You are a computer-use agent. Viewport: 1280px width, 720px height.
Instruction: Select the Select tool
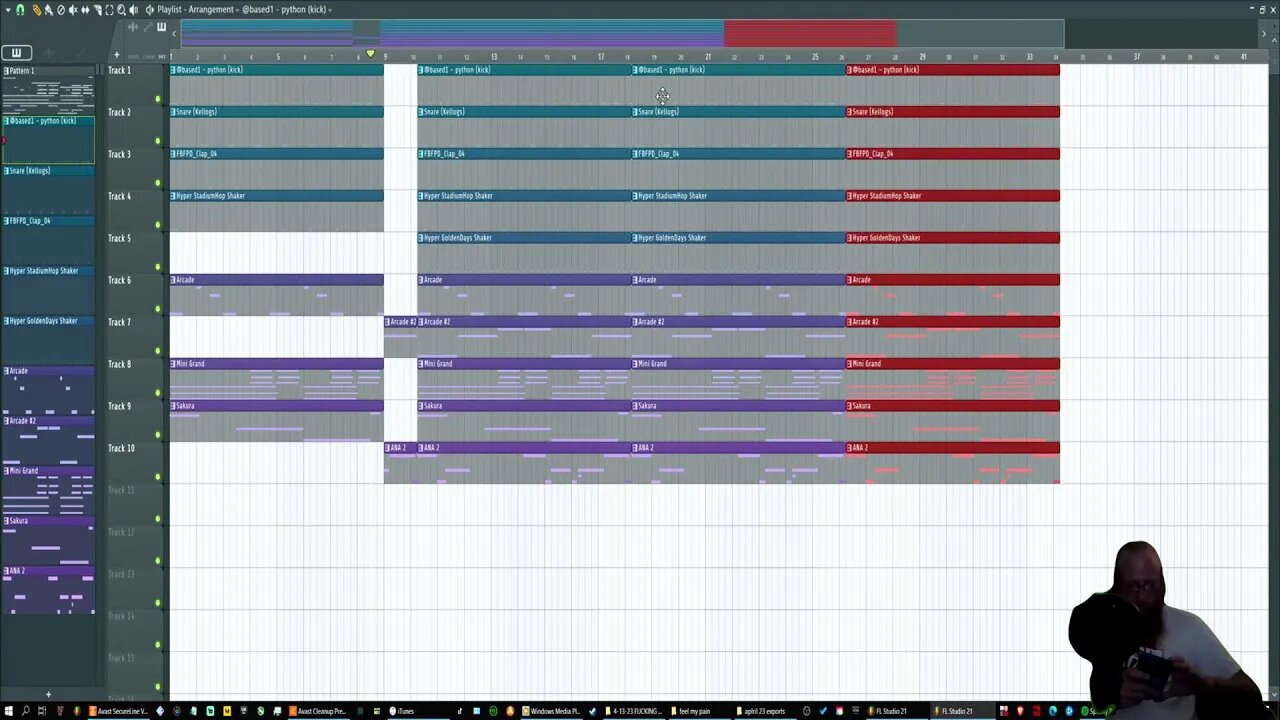109,10
